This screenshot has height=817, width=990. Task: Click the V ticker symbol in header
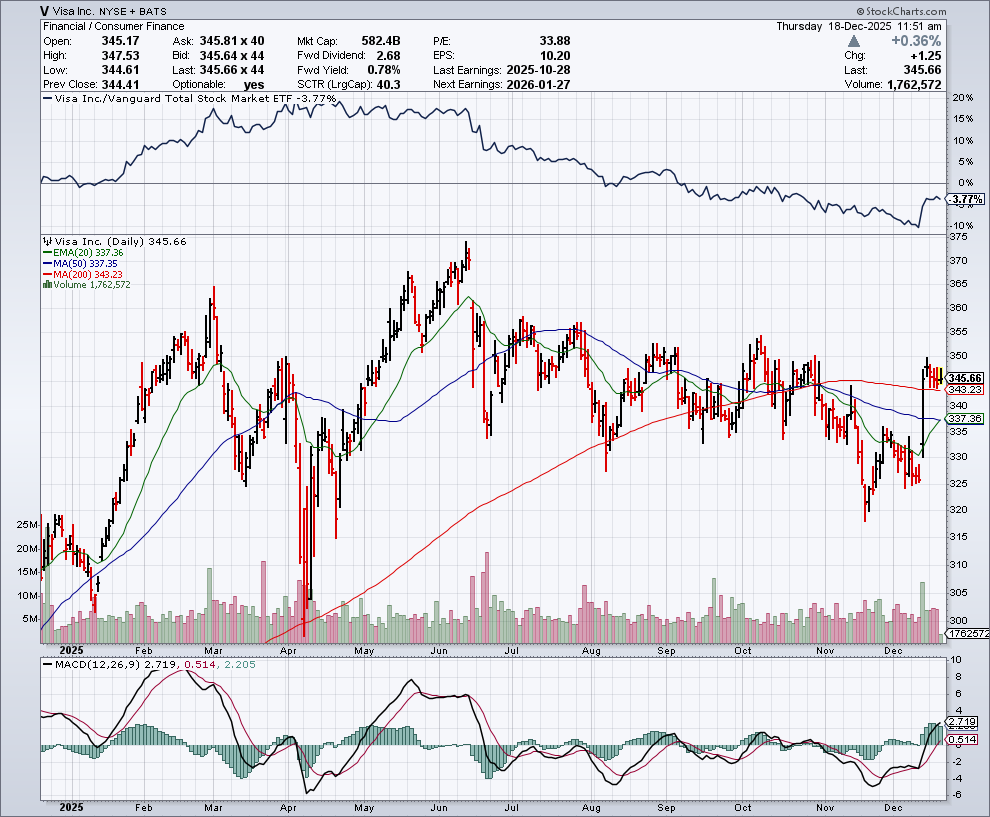(47, 11)
